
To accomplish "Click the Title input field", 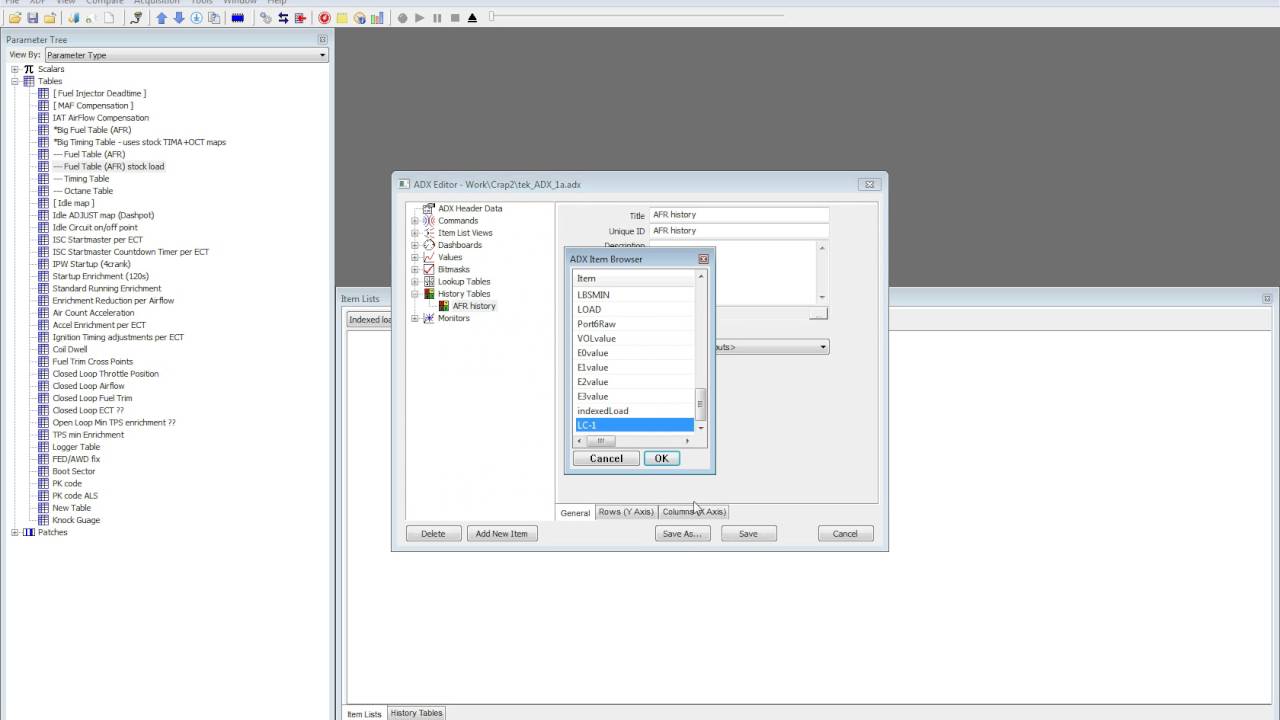I will click(x=739, y=215).
